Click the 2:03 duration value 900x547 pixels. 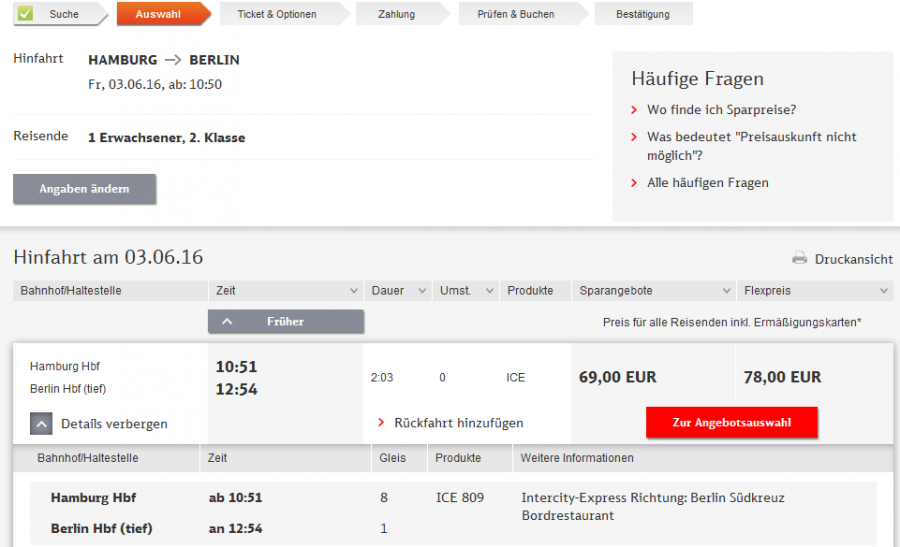pyautogui.click(x=382, y=378)
